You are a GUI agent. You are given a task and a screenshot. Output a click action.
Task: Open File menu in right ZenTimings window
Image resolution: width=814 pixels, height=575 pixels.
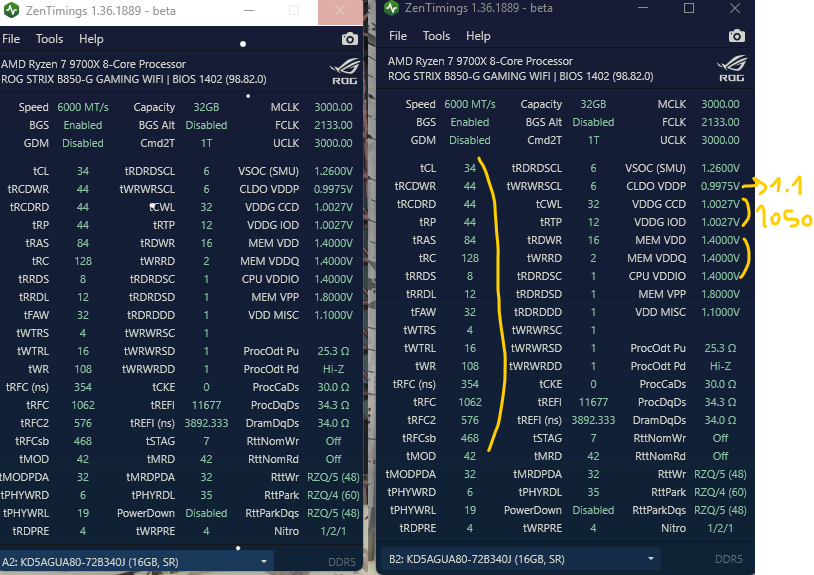[x=398, y=36]
